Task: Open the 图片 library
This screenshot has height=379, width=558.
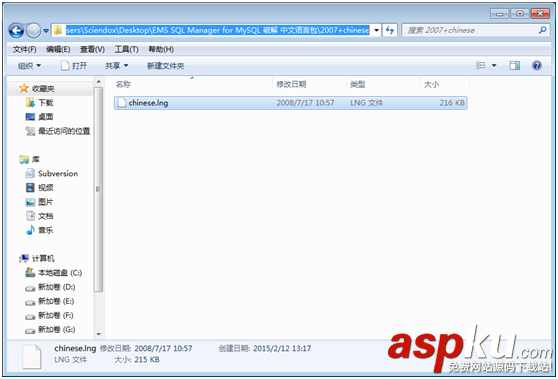Action: point(46,202)
